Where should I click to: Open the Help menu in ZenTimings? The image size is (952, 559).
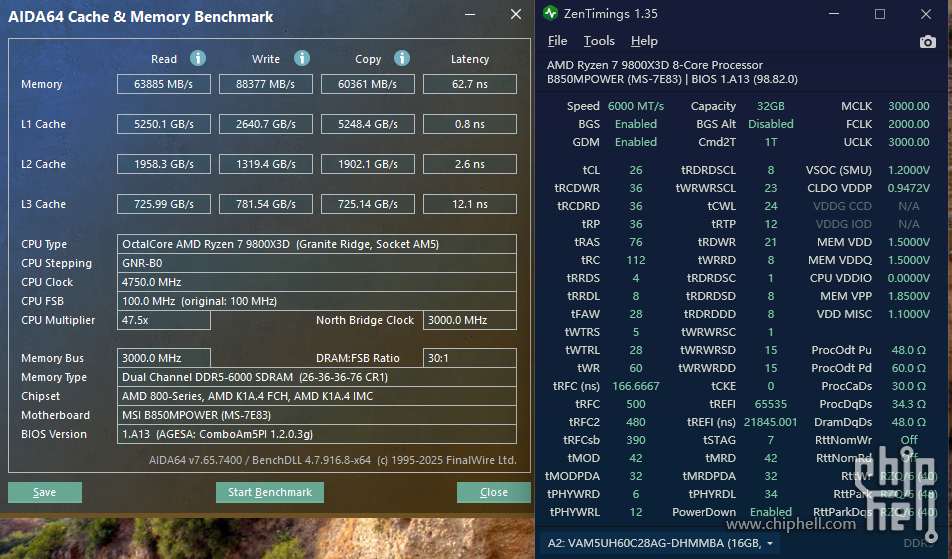click(644, 41)
